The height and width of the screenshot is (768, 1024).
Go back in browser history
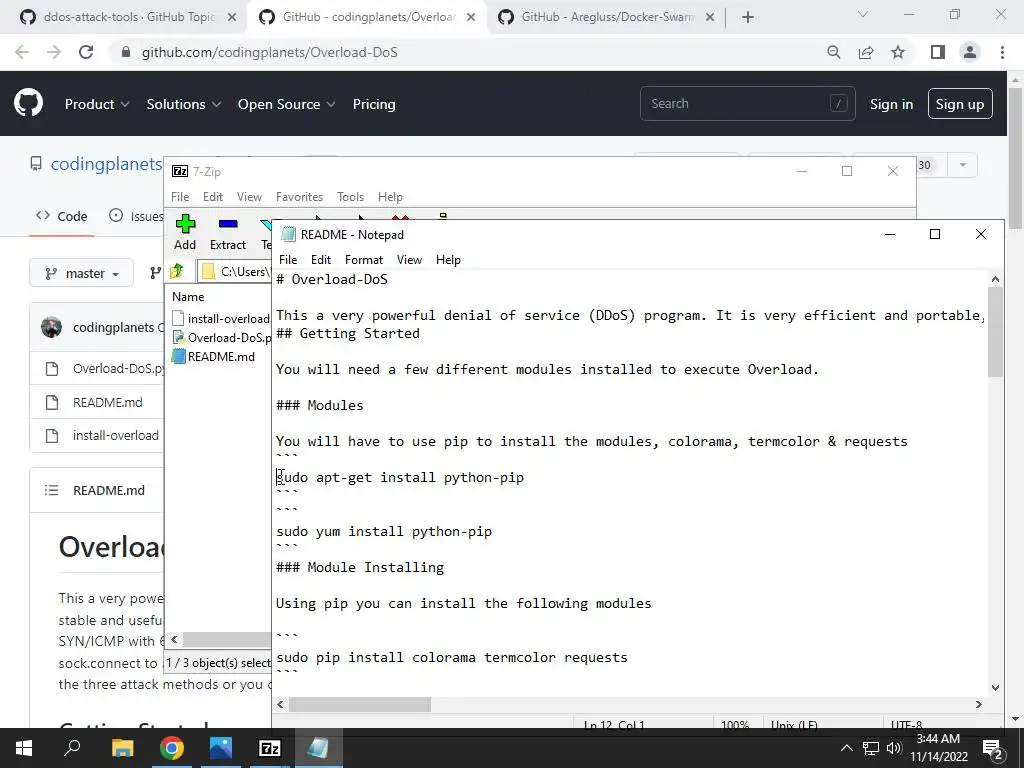coord(22,52)
